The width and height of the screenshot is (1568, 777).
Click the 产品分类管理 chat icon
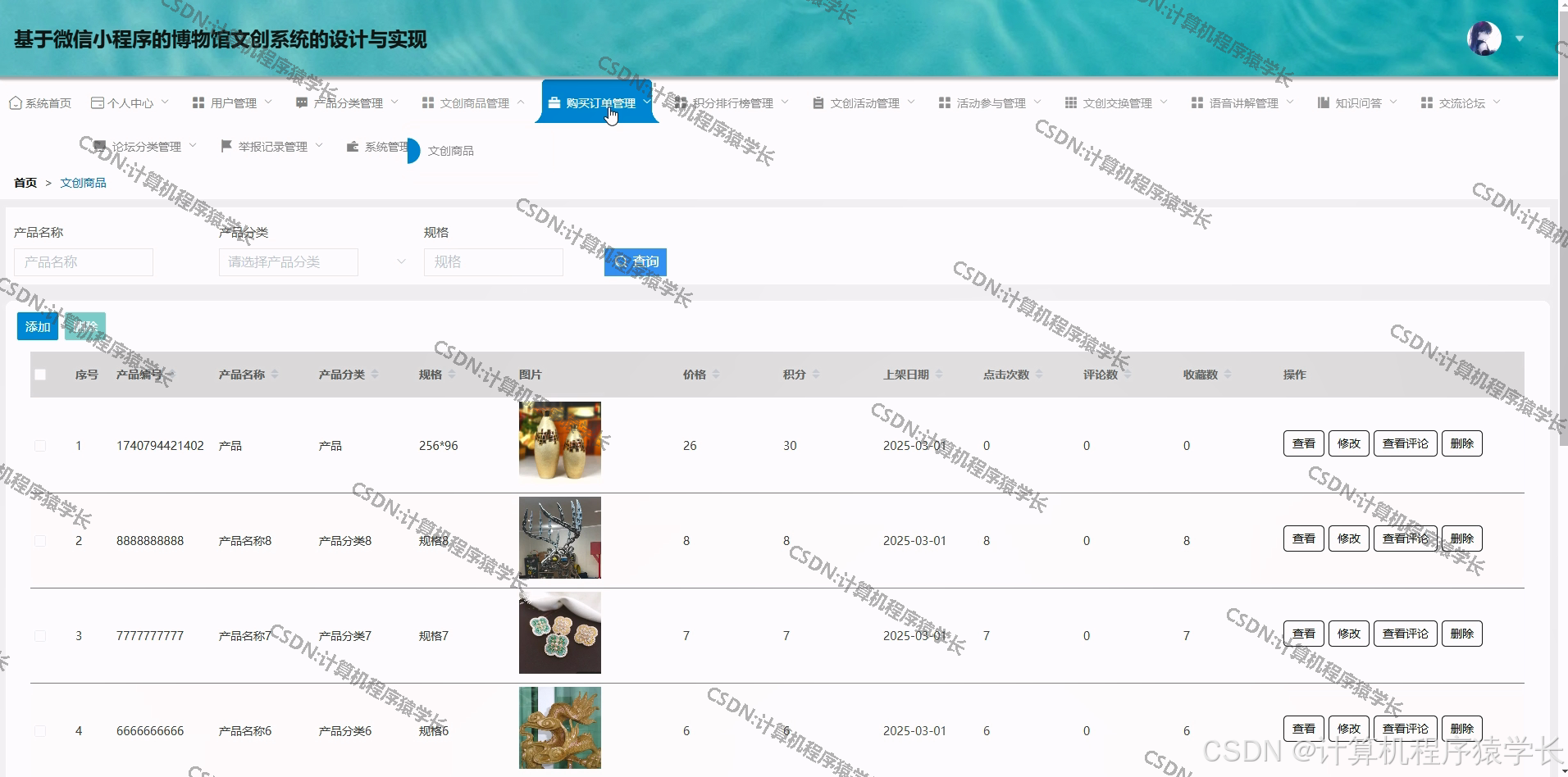pos(302,103)
